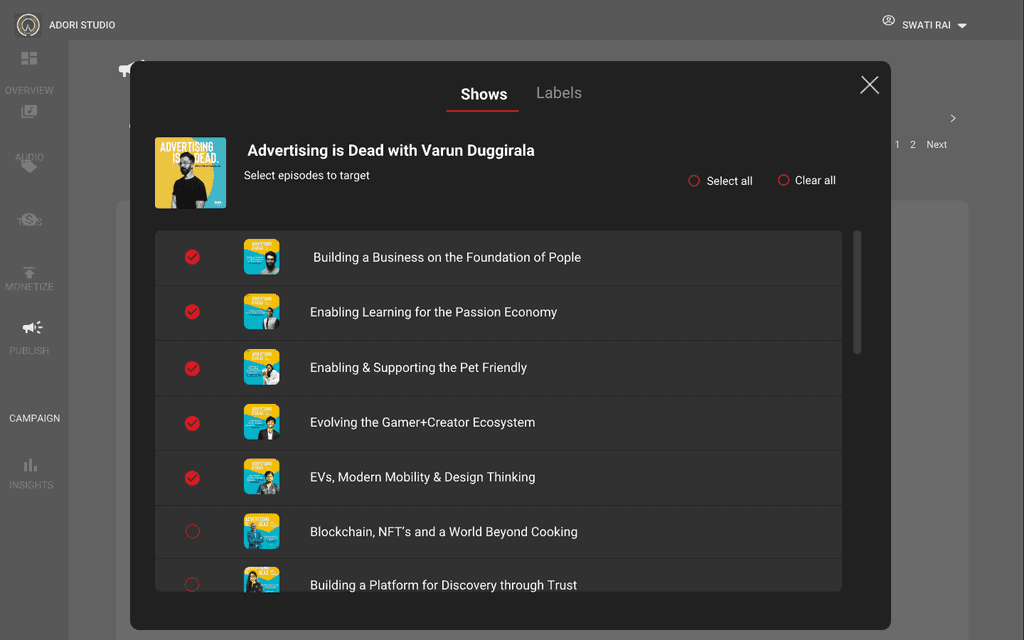
Task: Check Blockchain, NFT's and a World Beyond Cooking
Action: click(192, 532)
